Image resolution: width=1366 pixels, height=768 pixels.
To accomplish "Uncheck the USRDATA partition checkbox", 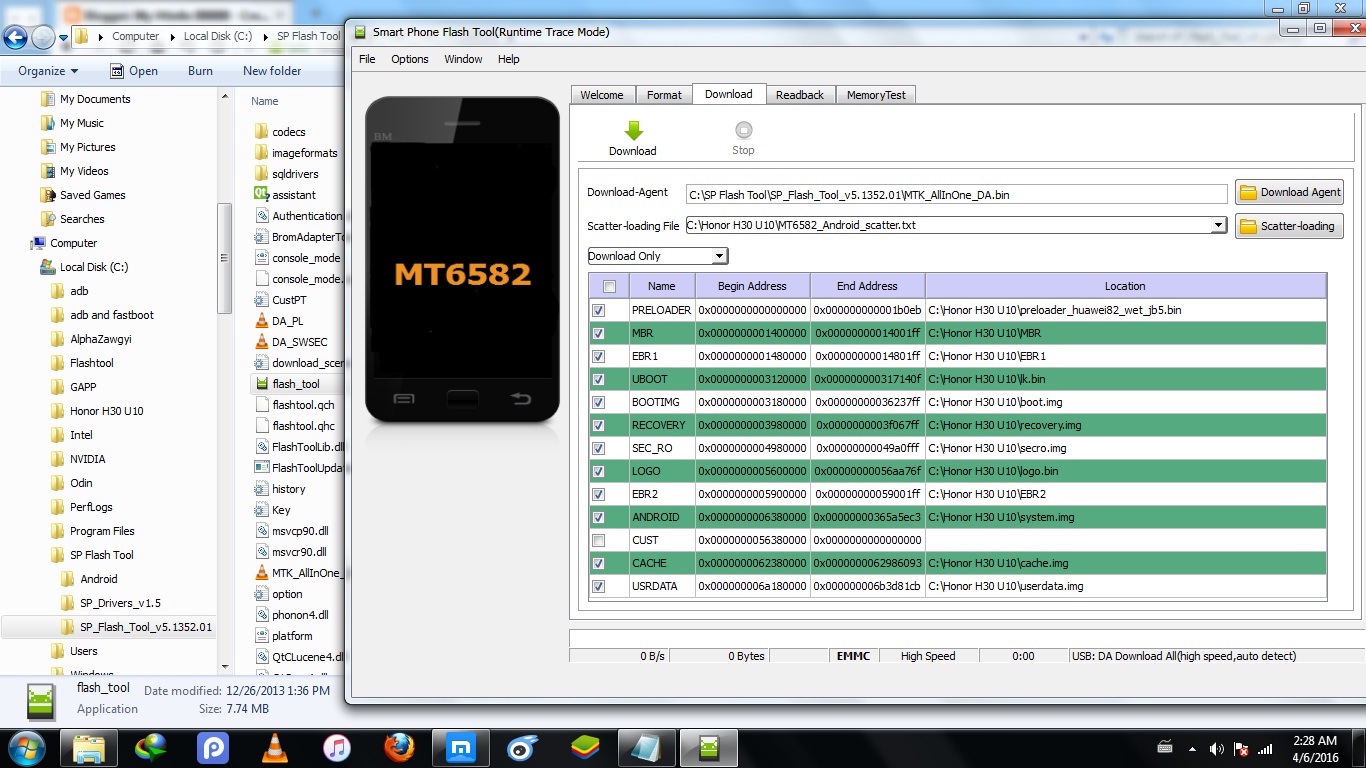I will [x=598, y=586].
